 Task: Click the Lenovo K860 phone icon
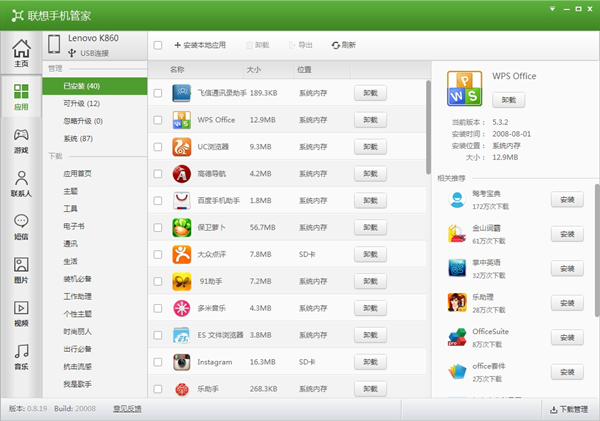click(54, 44)
